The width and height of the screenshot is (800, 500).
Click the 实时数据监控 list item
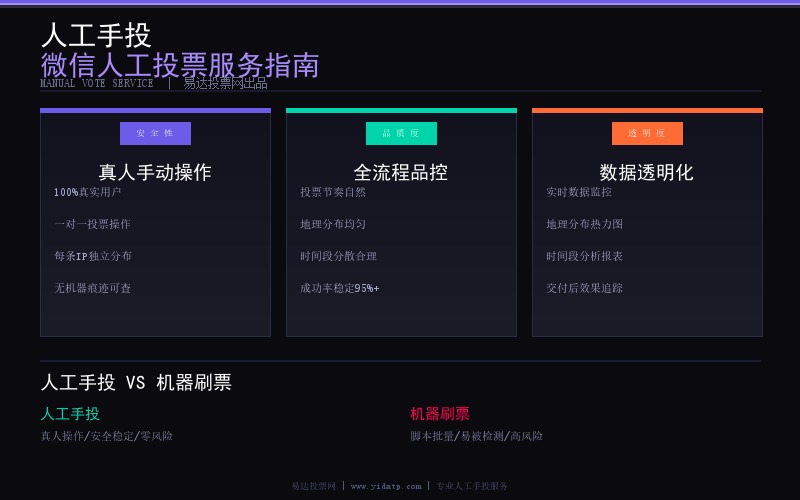pyautogui.click(x=579, y=192)
